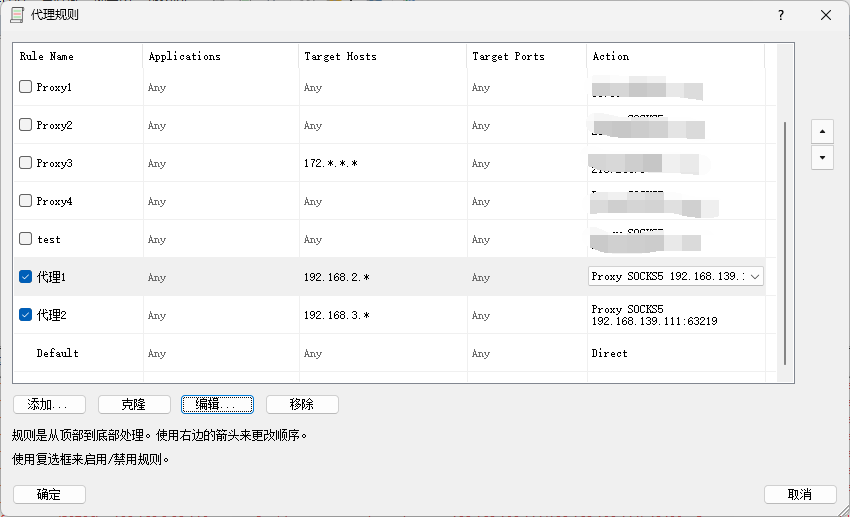Viewport: 850px width, 517px height.
Task: Click the 编辑 (Edit) button
Action: point(217,404)
